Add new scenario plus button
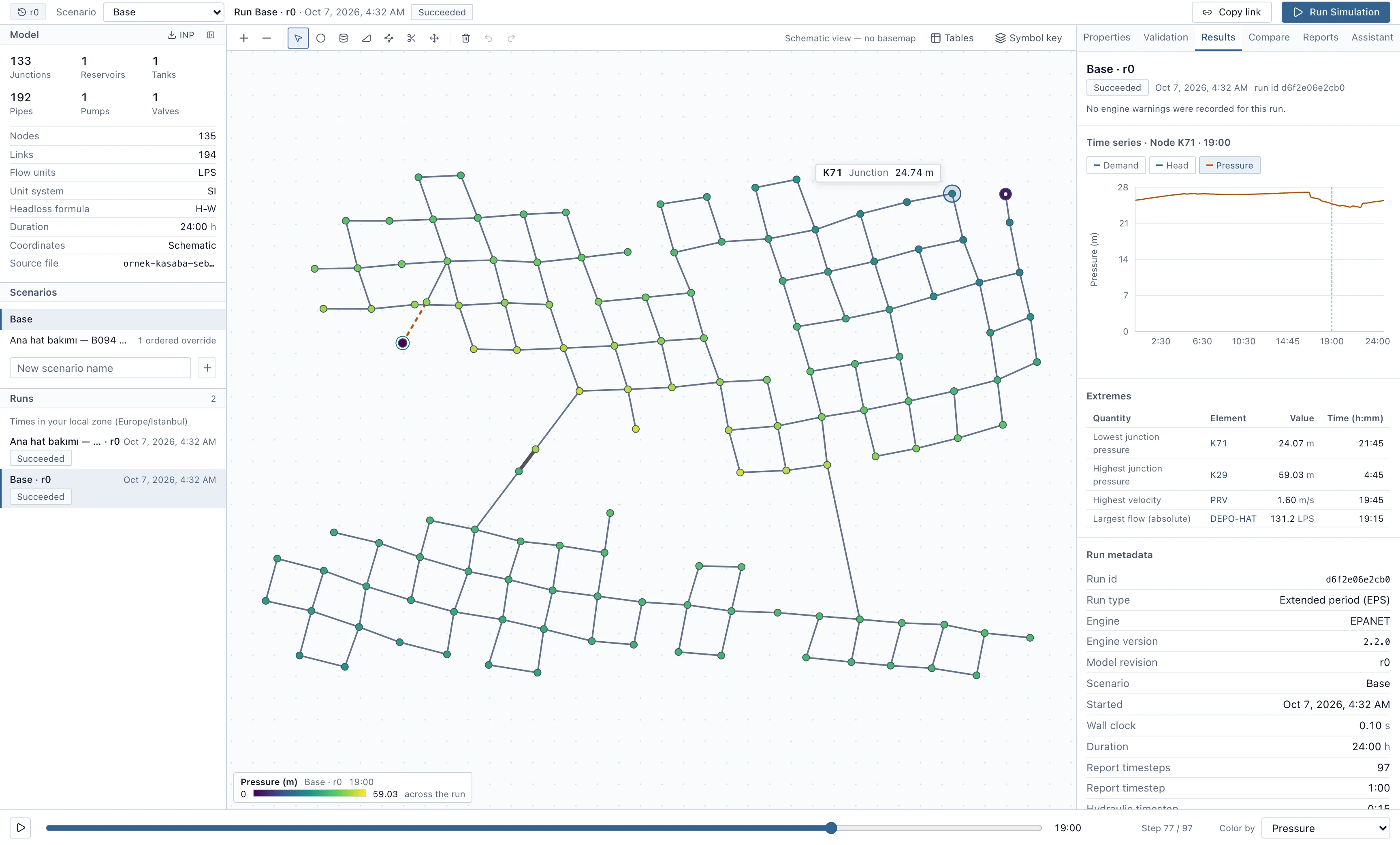 pyautogui.click(x=207, y=368)
